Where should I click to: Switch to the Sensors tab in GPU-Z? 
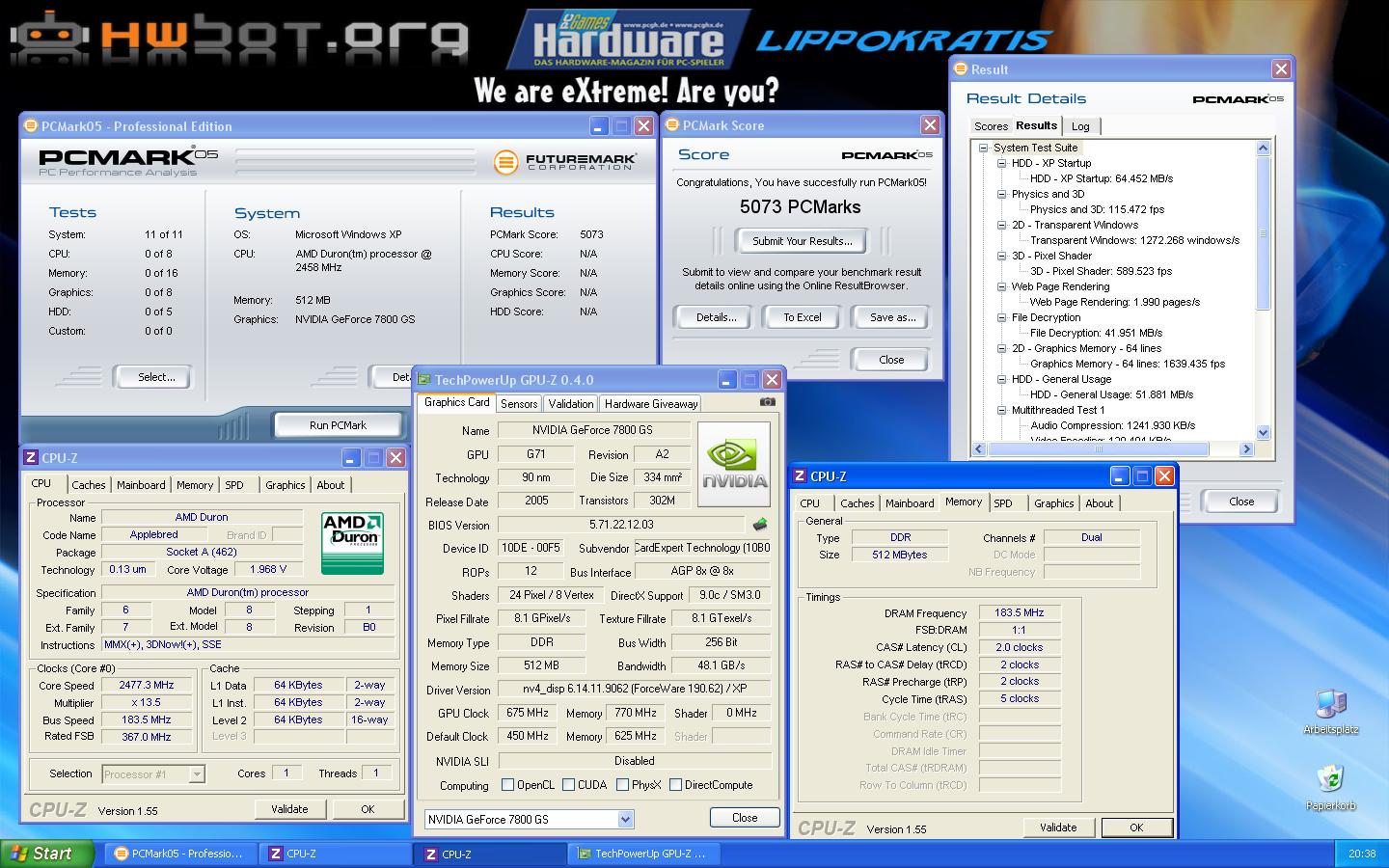pyautogui.click(x=519, y=404)
